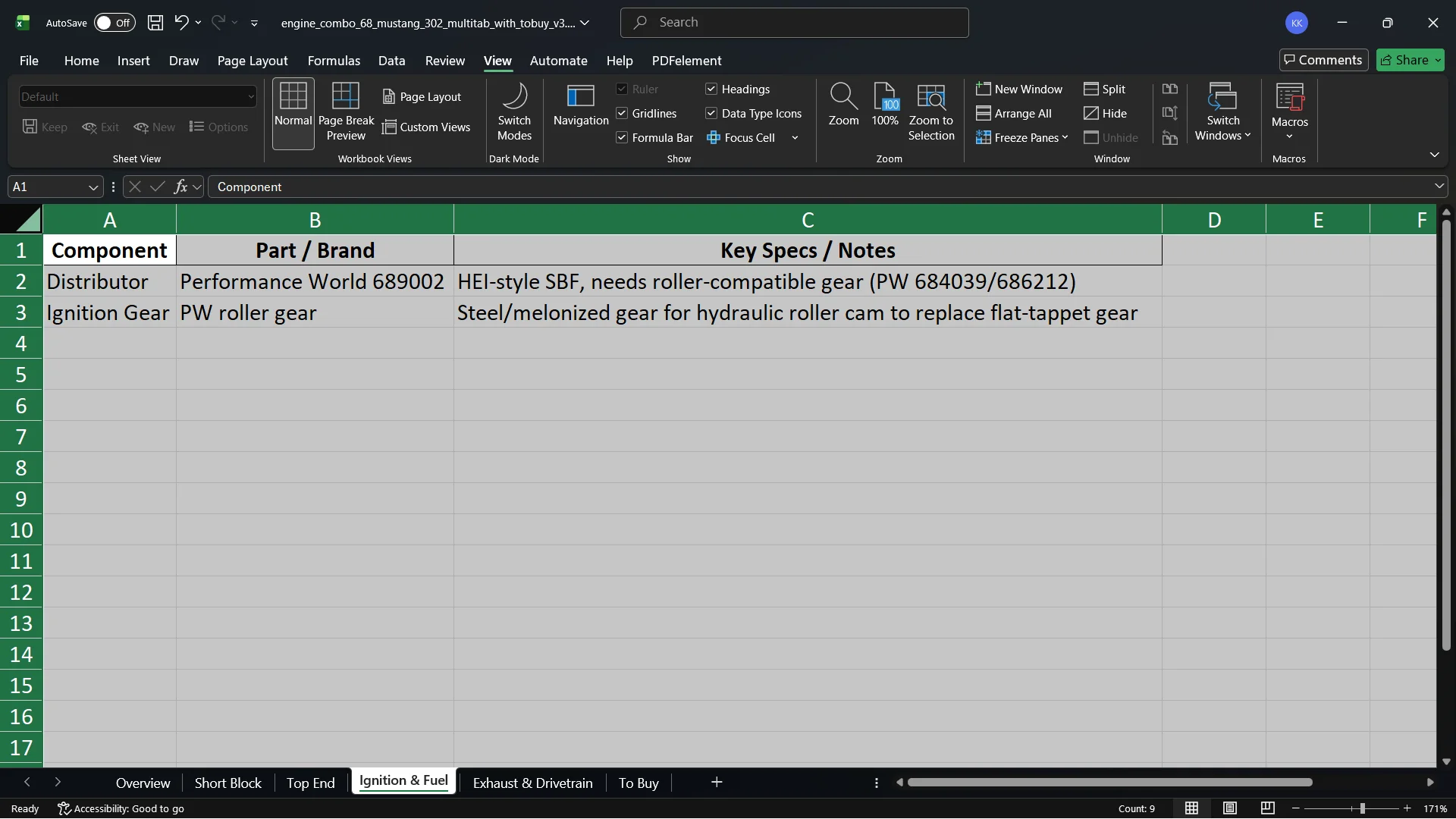Screen dimensions: 1456x819
Task: Click the horizontal scrollbar thumb
Action: click(x=1109, y=782)
